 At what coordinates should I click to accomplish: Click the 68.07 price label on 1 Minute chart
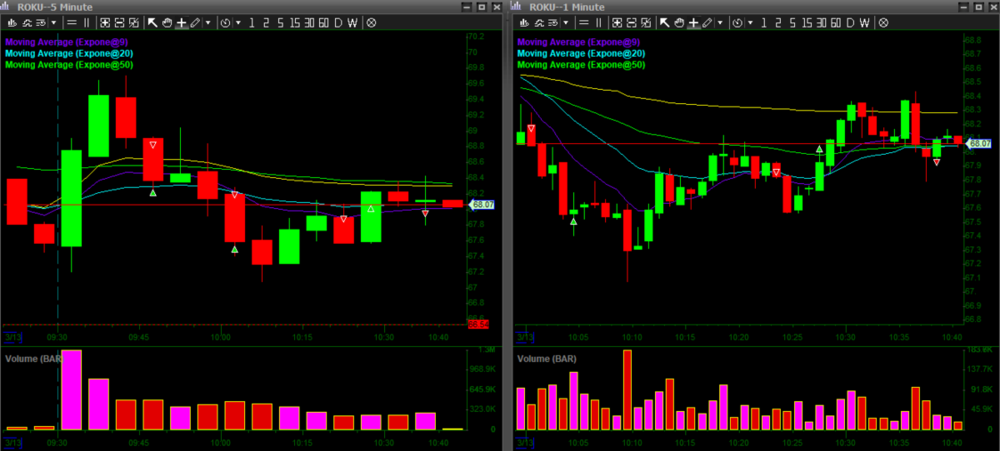[x=976, y=144]
